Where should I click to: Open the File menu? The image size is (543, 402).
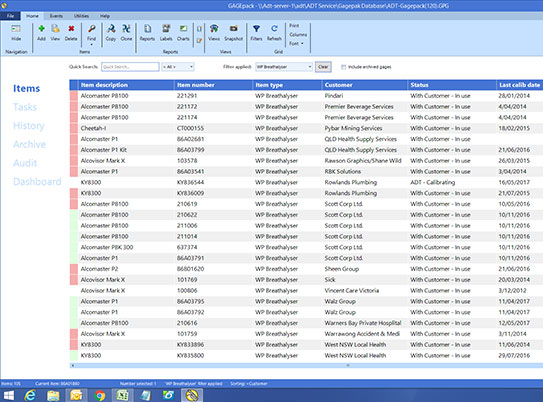(10, 16)
